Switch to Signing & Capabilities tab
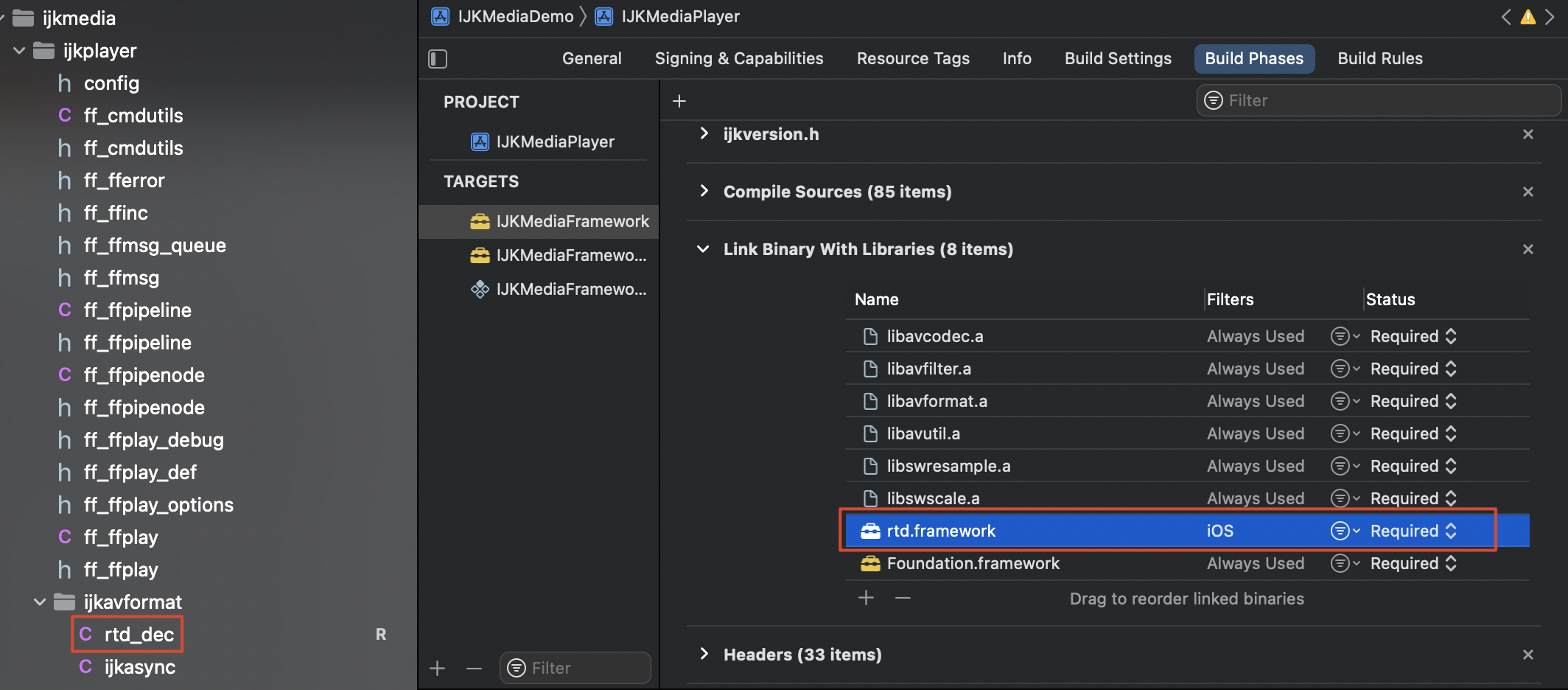The image size is (1568, 690). (x=739, y=58)
